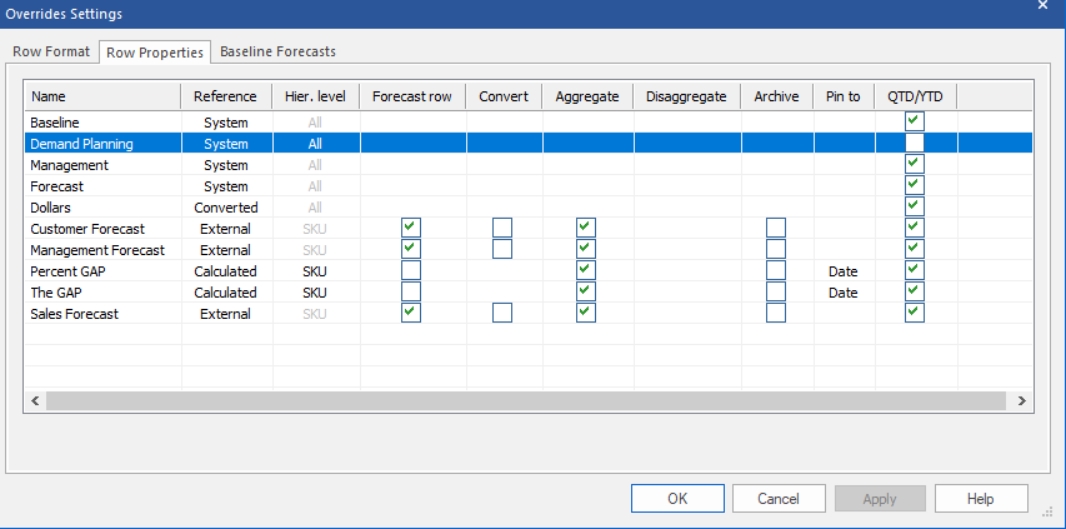Close the Overrides Settings dialog

(1043, 5)
